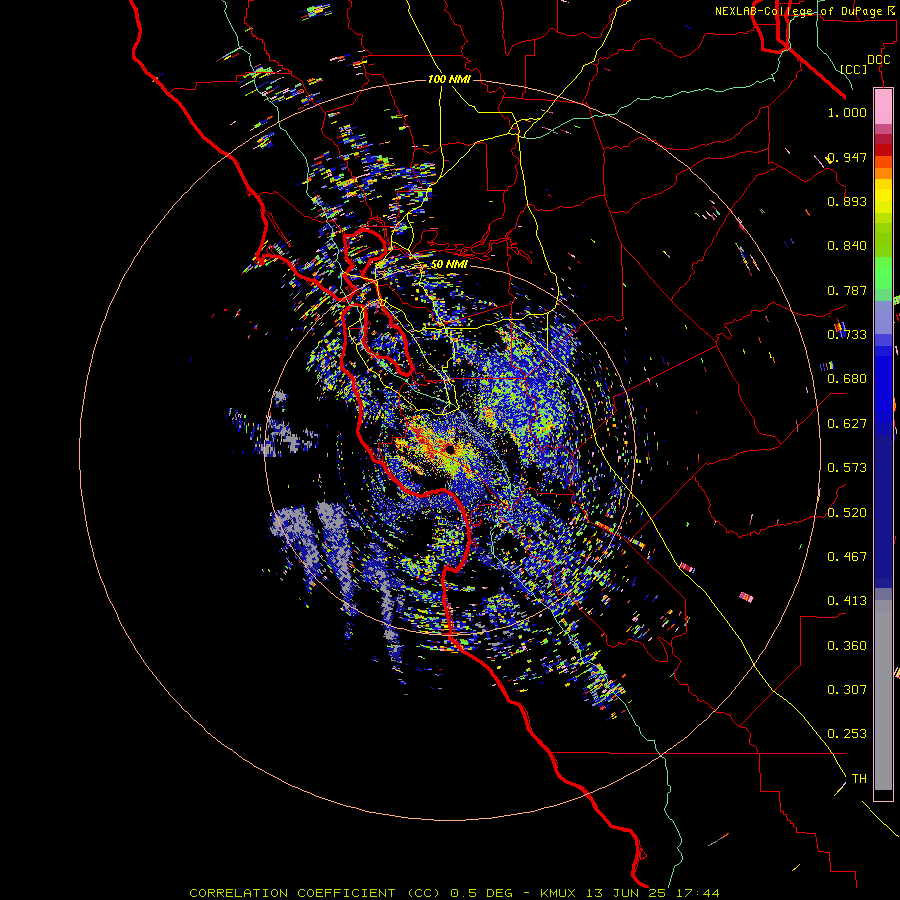Click the KMUX station identifier

[x=557, y=893]
